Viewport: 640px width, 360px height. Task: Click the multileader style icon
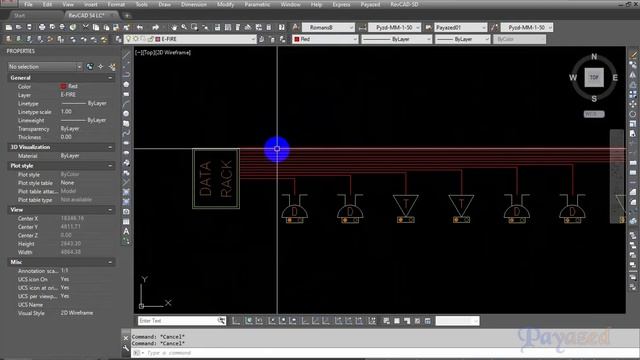click(494, 27)
